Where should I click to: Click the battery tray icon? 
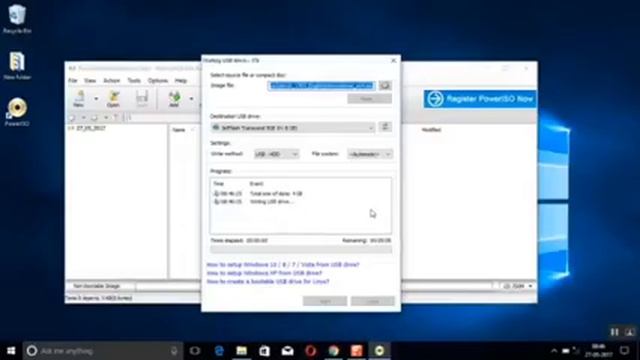point(566,351)
